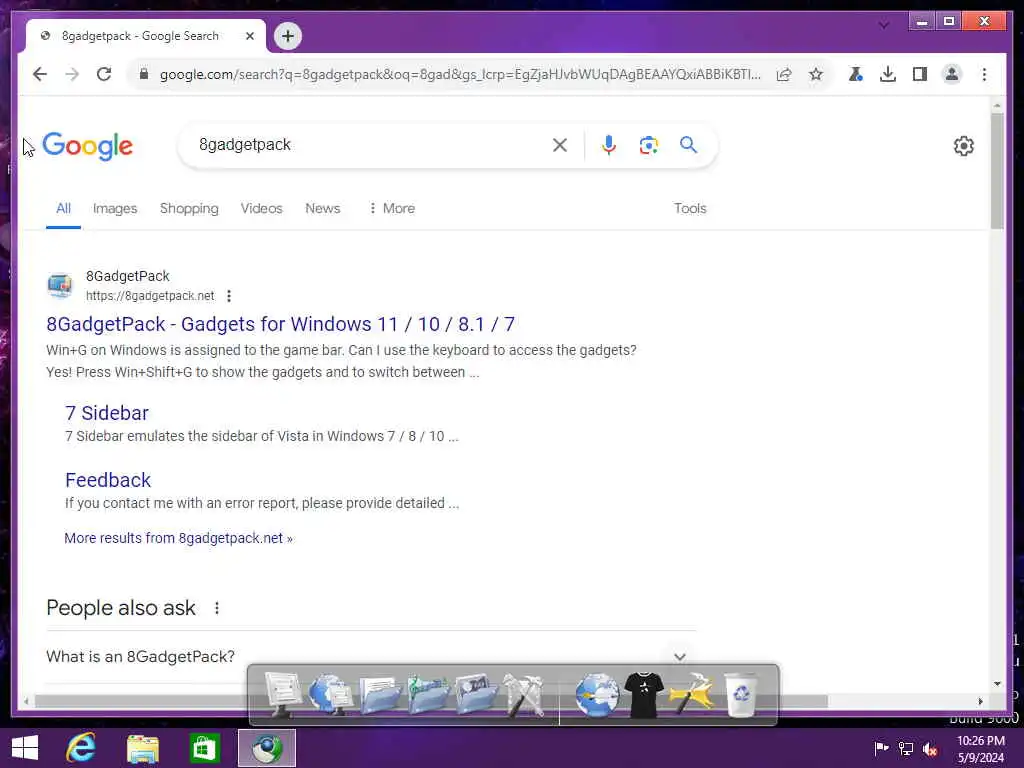Switch to the Videos tab
1024x768 pixels.
pyautogui.click(x=261, y=208)
